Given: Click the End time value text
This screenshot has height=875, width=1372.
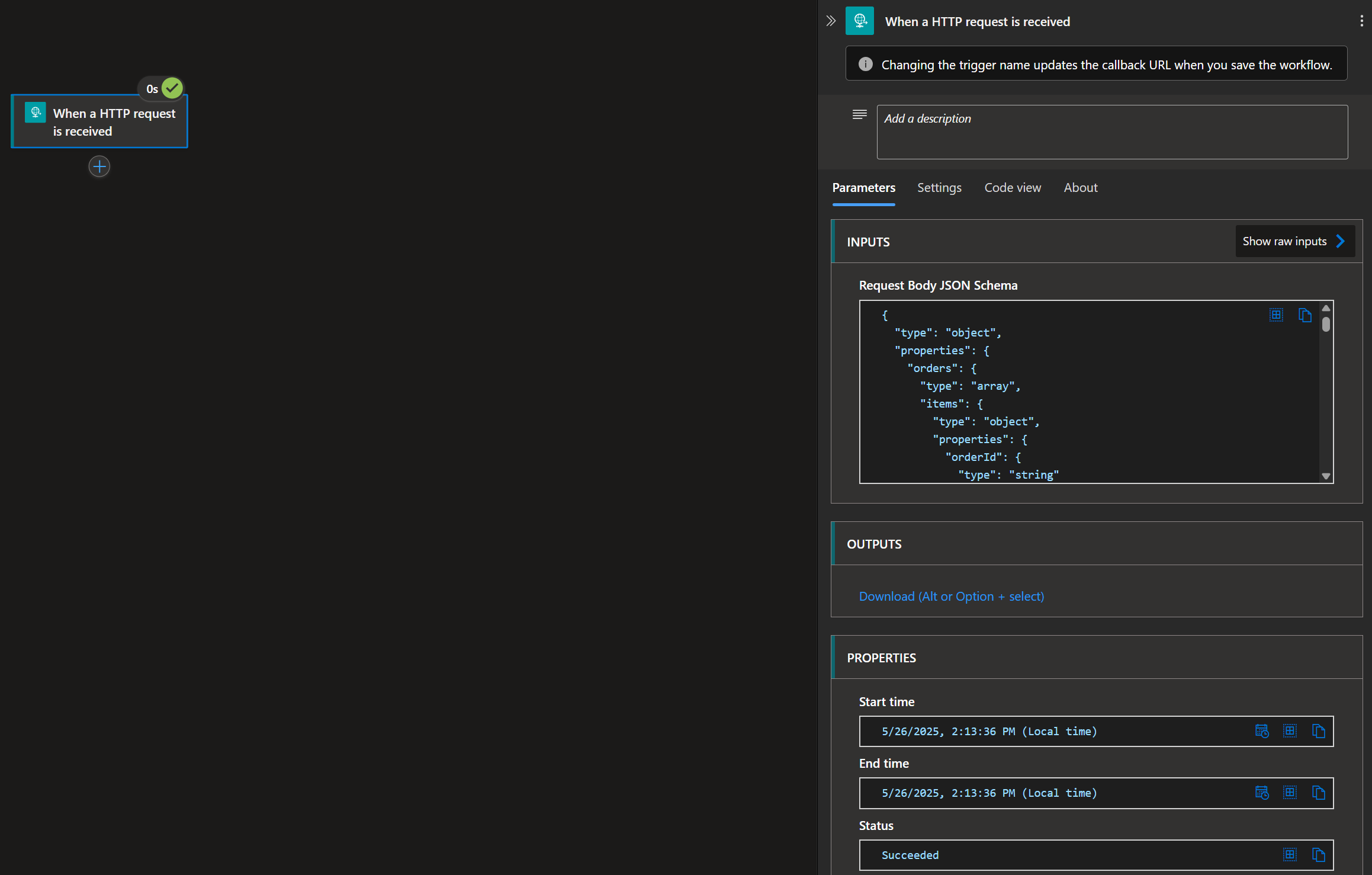Looking at the screenshot, I should point(989,793).
